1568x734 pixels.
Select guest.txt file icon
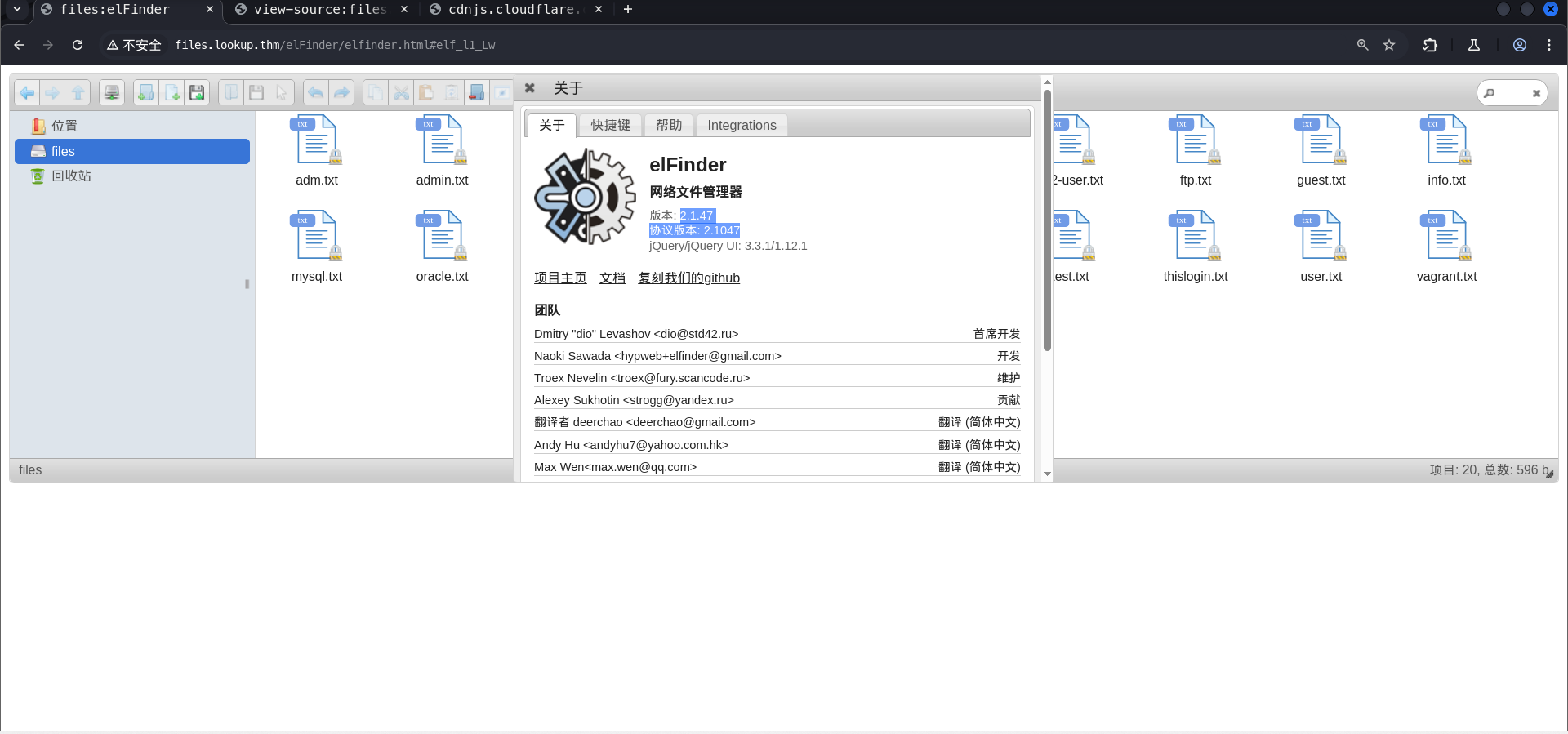(x=1321, y=140)
